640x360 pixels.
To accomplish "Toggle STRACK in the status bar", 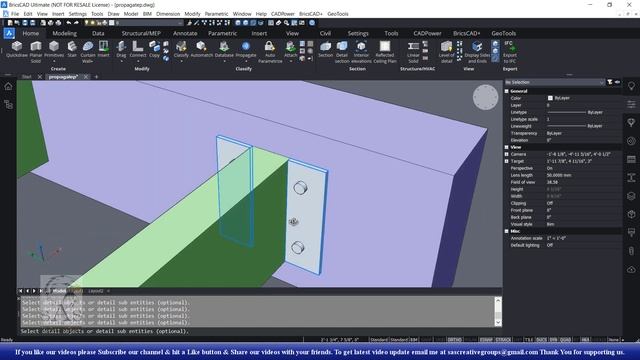I will (503, 340).
